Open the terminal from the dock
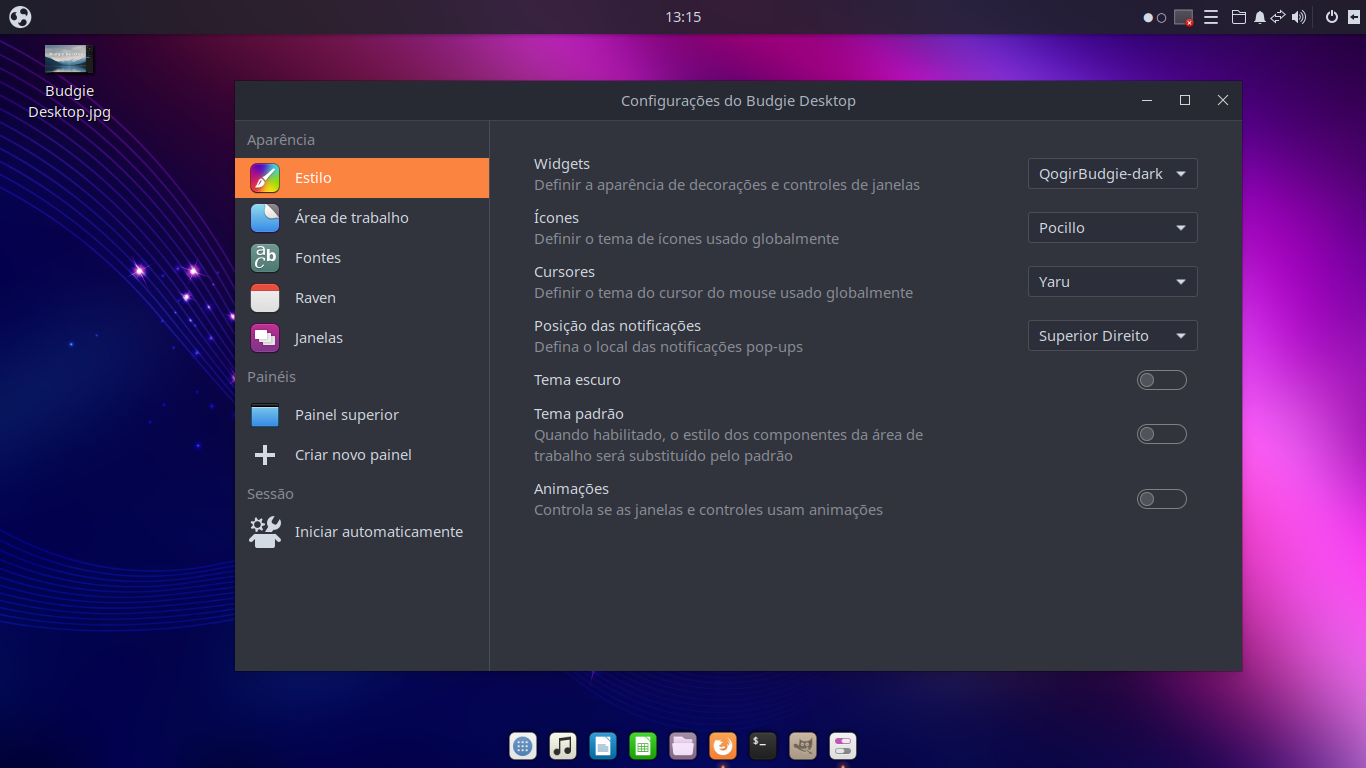The width and height of the screenshot is (1366, 768). coord(762,746)
